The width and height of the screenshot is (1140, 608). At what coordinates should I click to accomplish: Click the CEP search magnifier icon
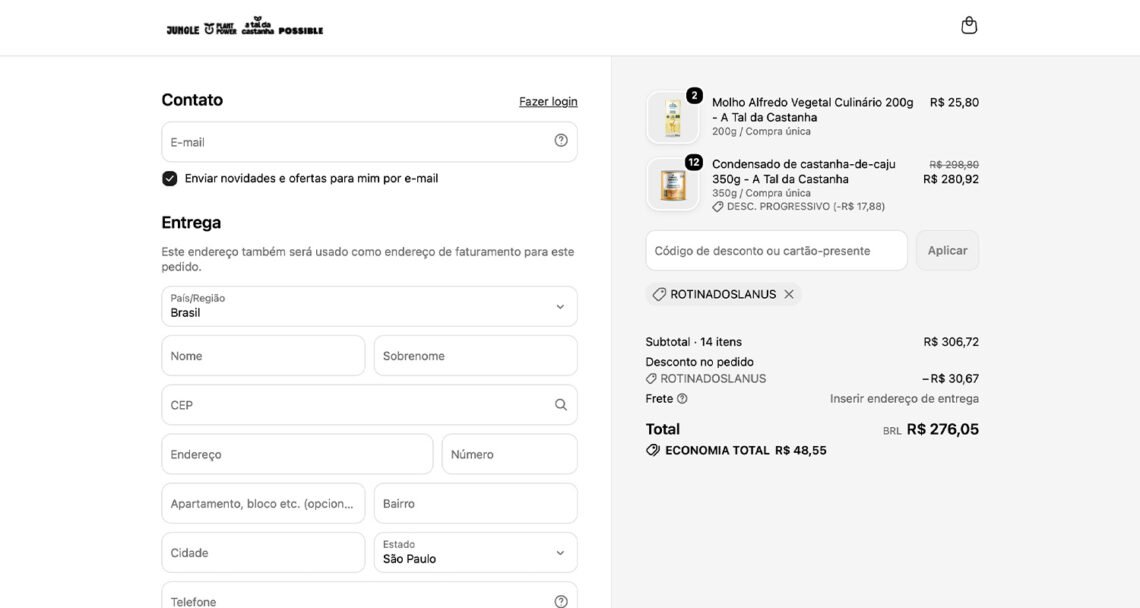click(x=561, y=405)
